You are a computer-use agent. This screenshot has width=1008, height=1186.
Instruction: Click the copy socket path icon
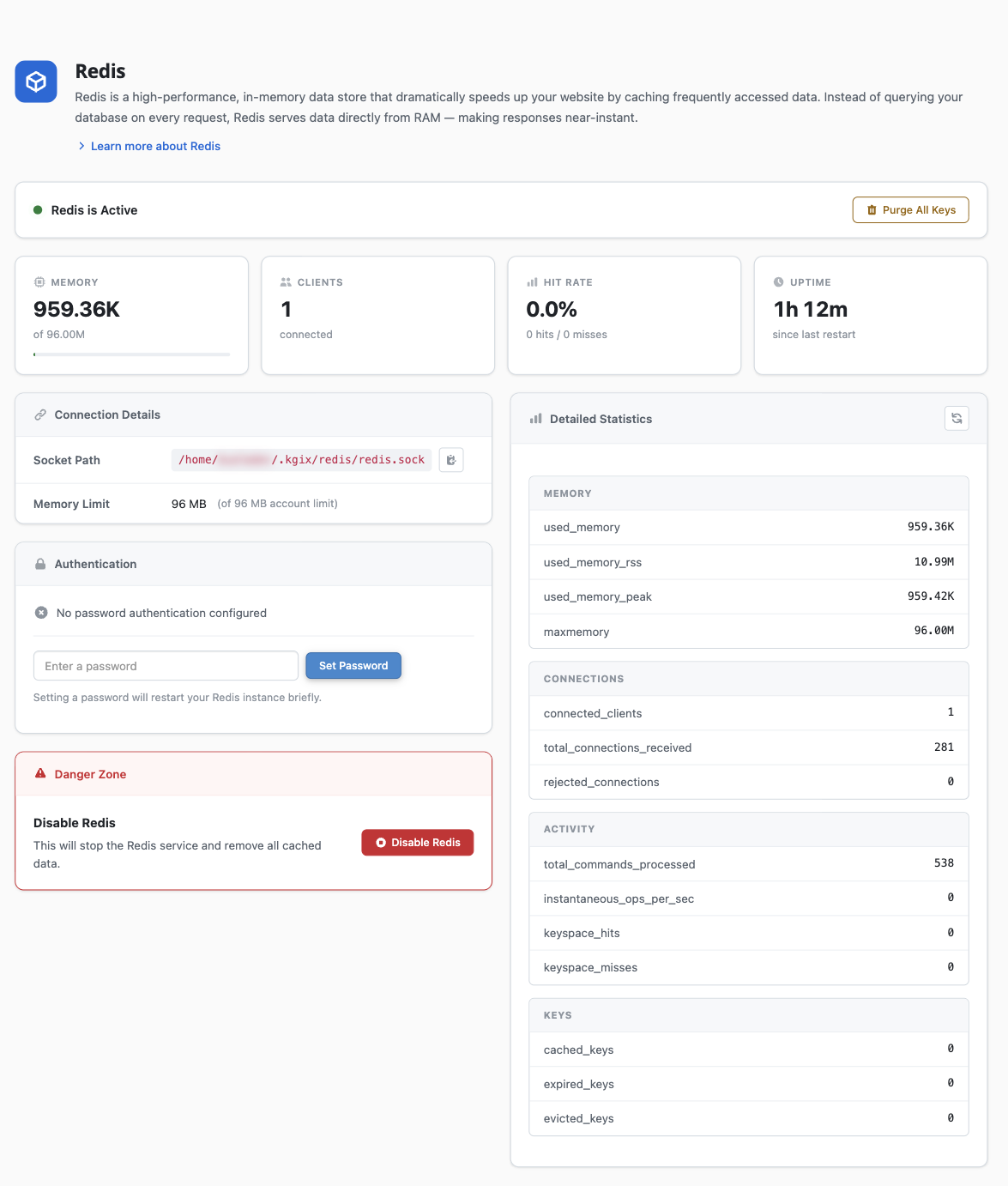[x=451, y=460]
